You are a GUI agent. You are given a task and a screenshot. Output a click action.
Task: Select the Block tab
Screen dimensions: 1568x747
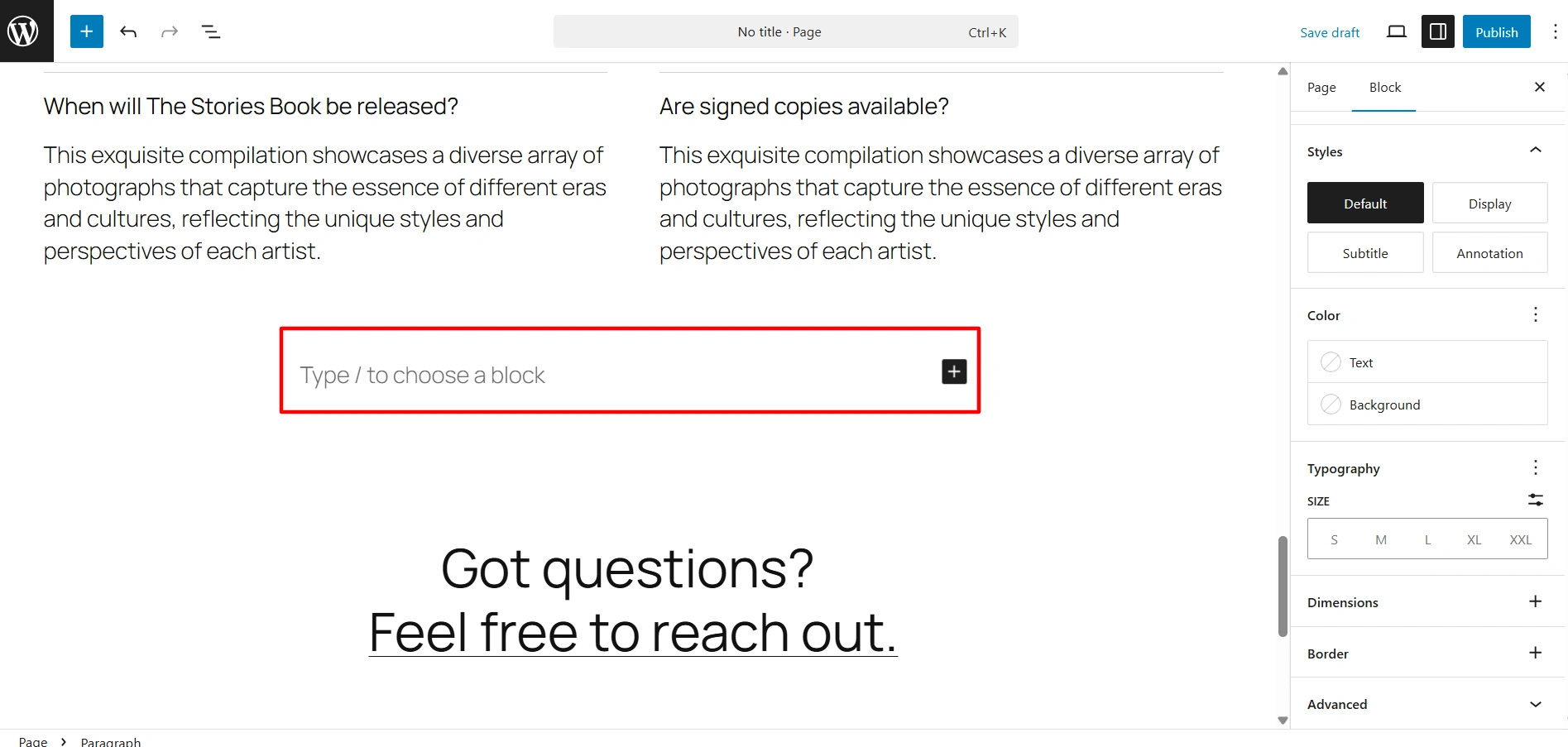coord(1384,88)
